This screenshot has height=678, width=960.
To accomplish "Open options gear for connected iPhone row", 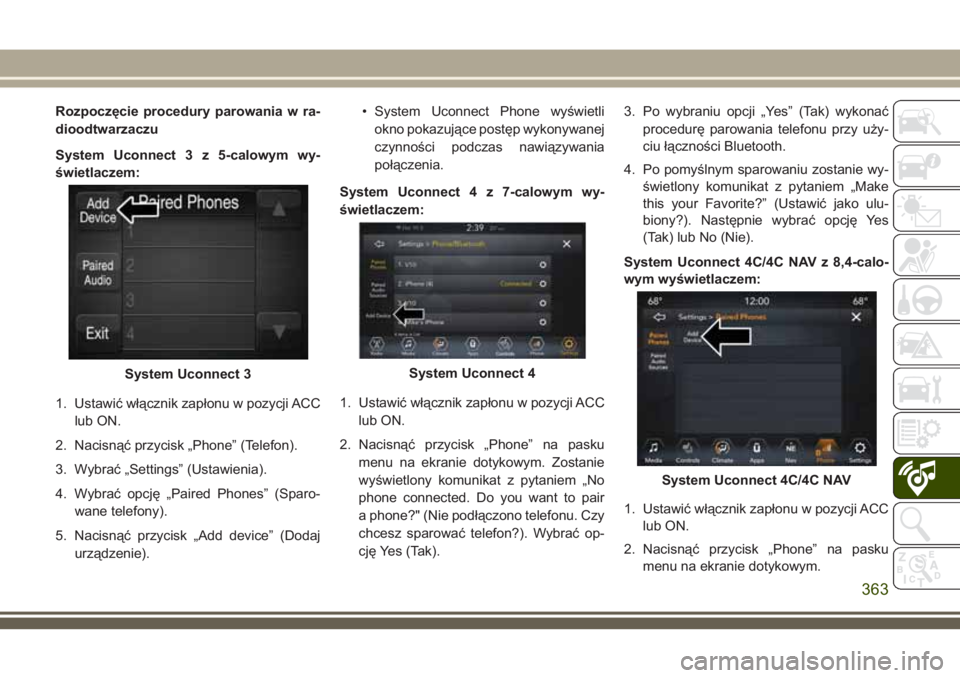I will (x=543, y=284).
